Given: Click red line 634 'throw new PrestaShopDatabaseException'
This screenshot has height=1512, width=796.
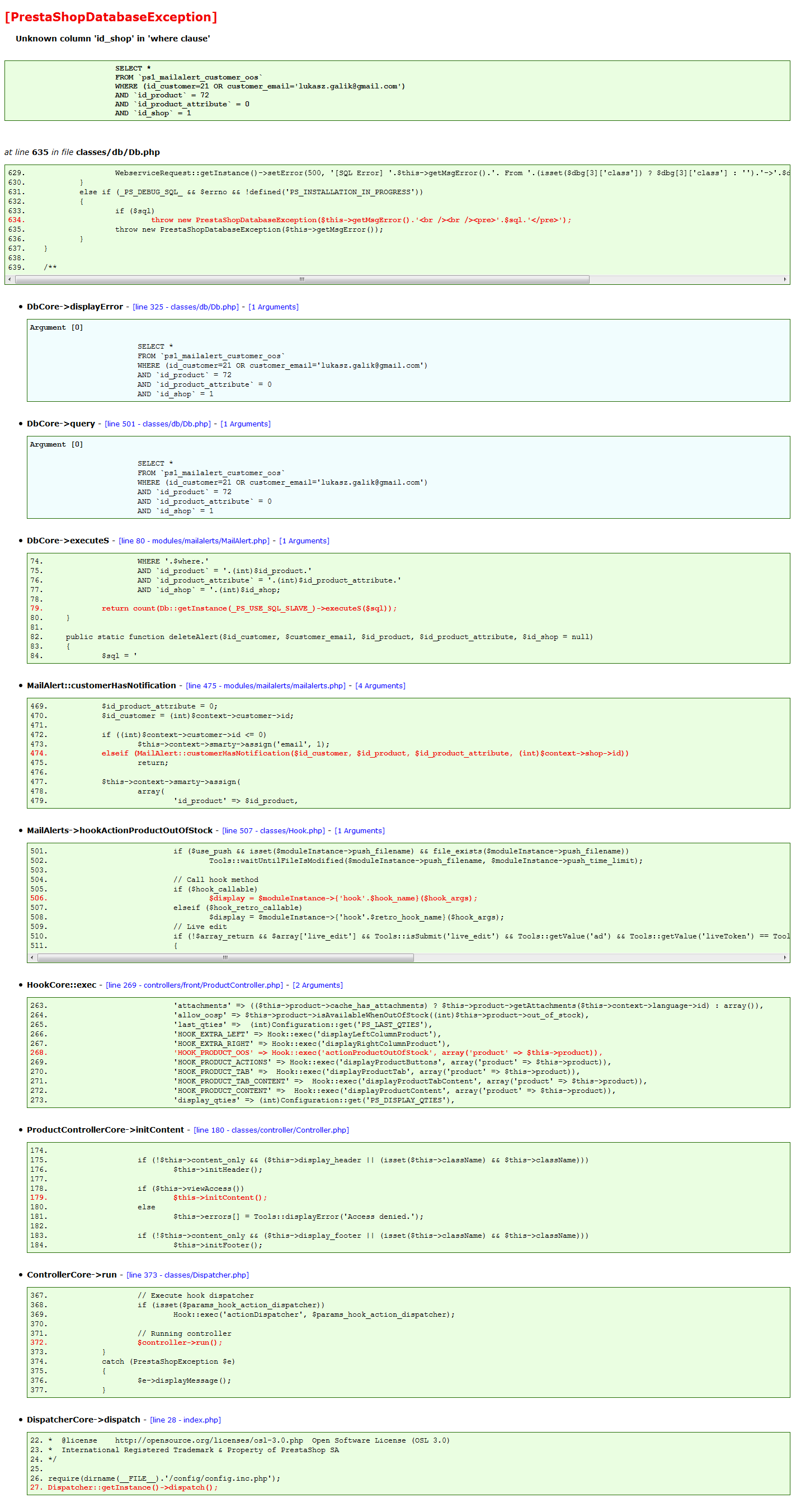Looking at the screenshot, I should [x=361, y=220].
